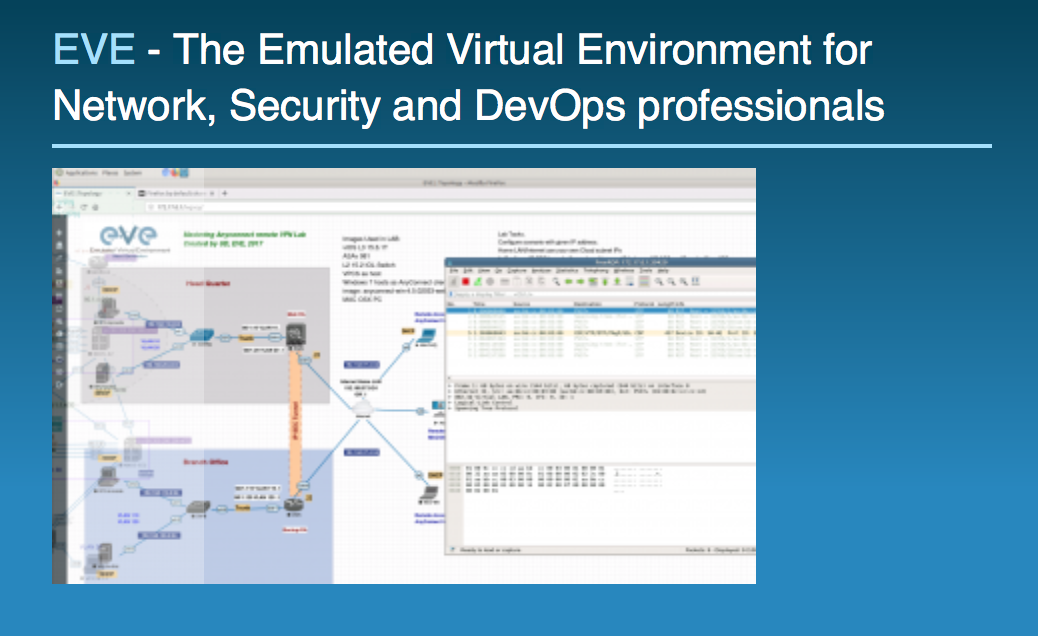Select the blue switch icon in Head Quarter
This screenshot has width=1038, height=636.
[202, 336]
